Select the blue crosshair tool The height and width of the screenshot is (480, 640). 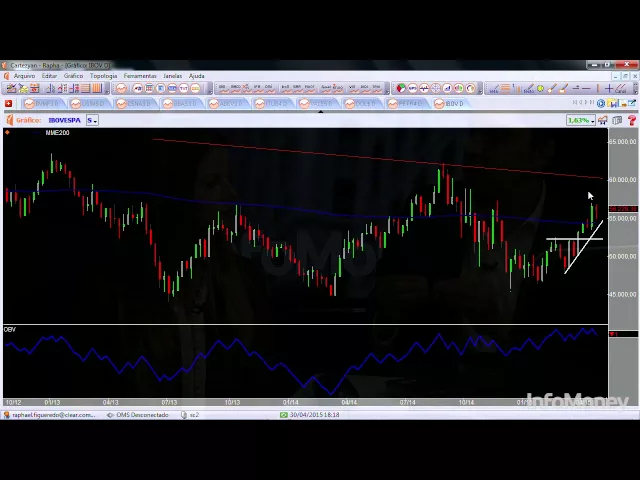(609, 88)
